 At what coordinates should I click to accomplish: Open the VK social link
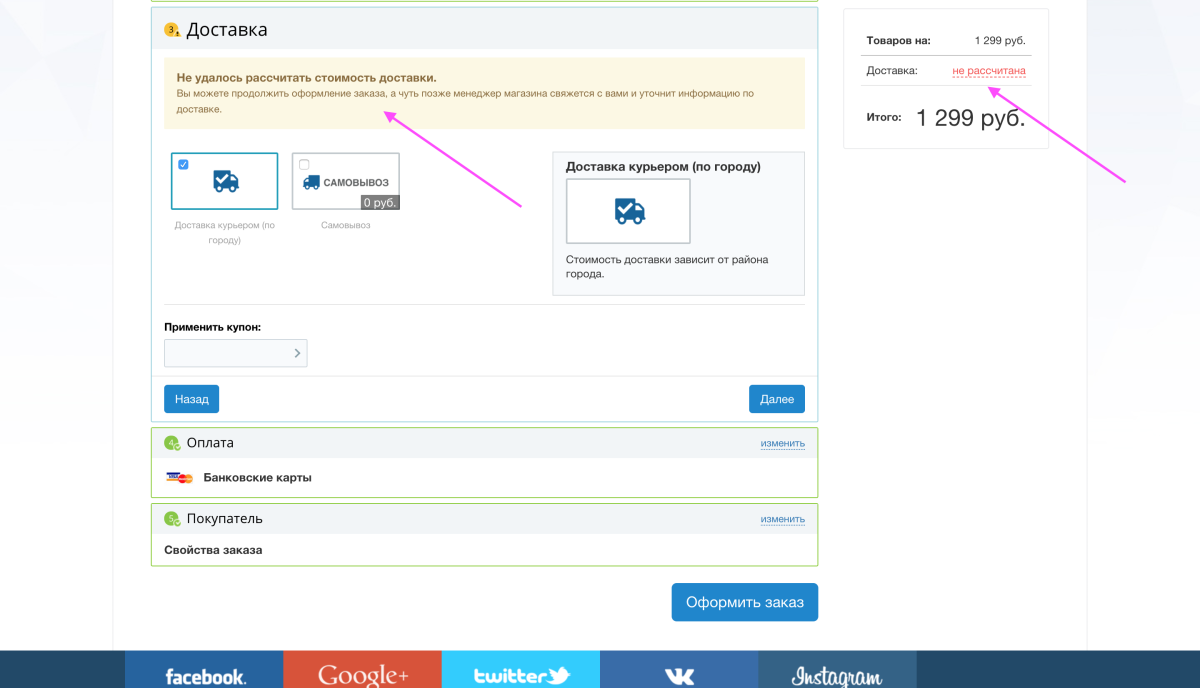point(679,674)
